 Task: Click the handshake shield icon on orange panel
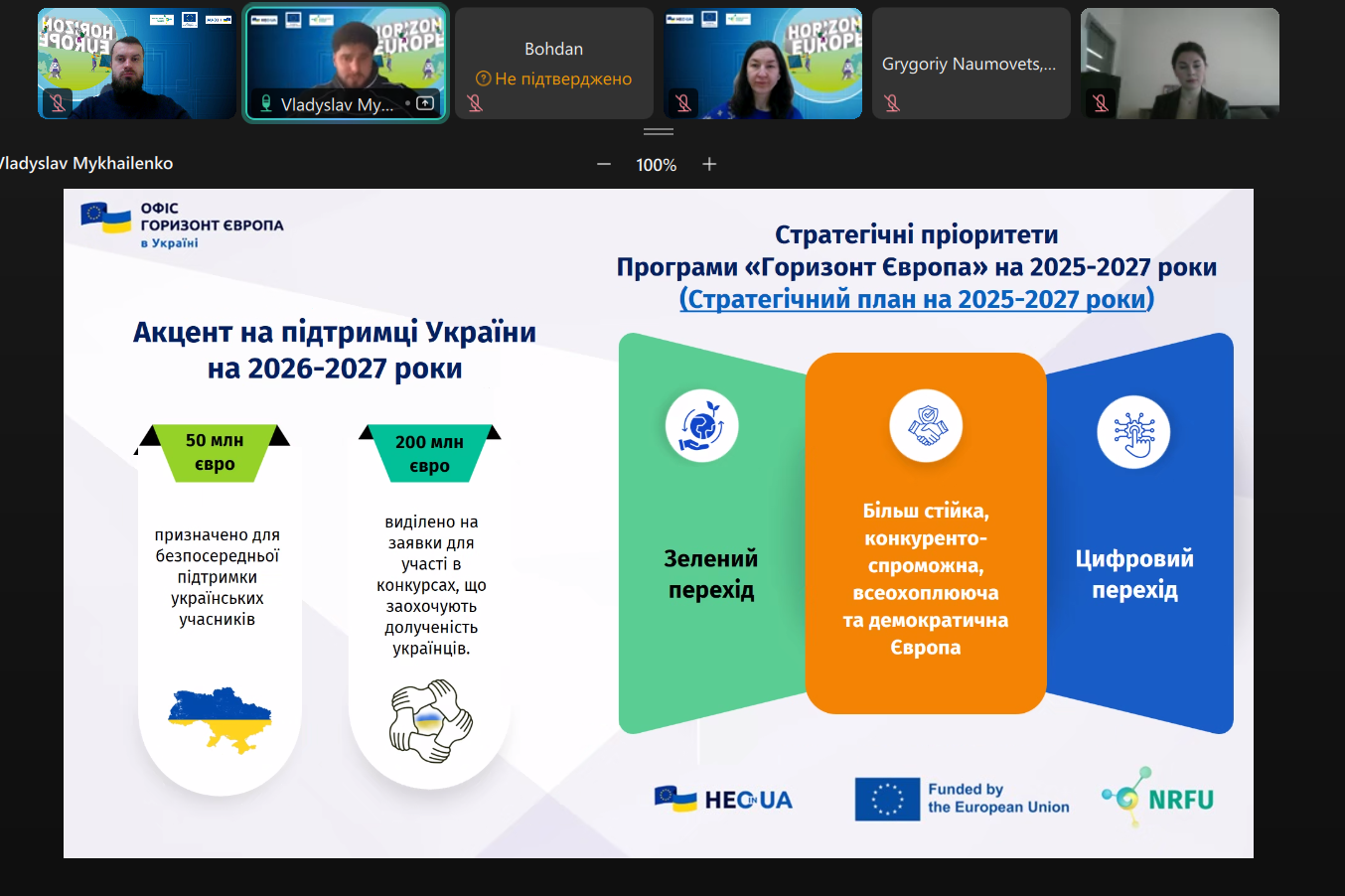pyautogui.click(x=926, y=426)
